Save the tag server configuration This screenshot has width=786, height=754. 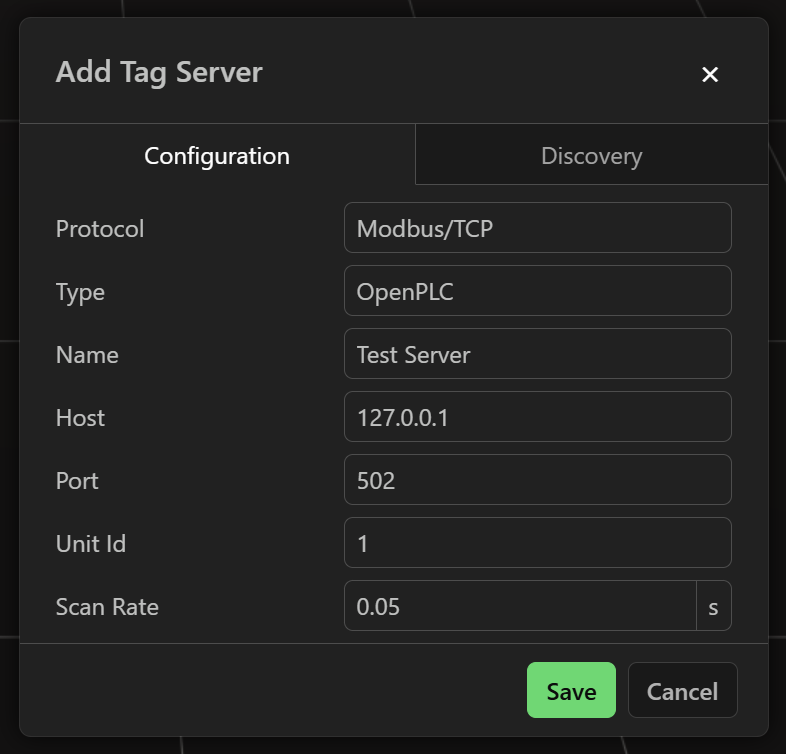pyautogui.click(x=571, y=691)
